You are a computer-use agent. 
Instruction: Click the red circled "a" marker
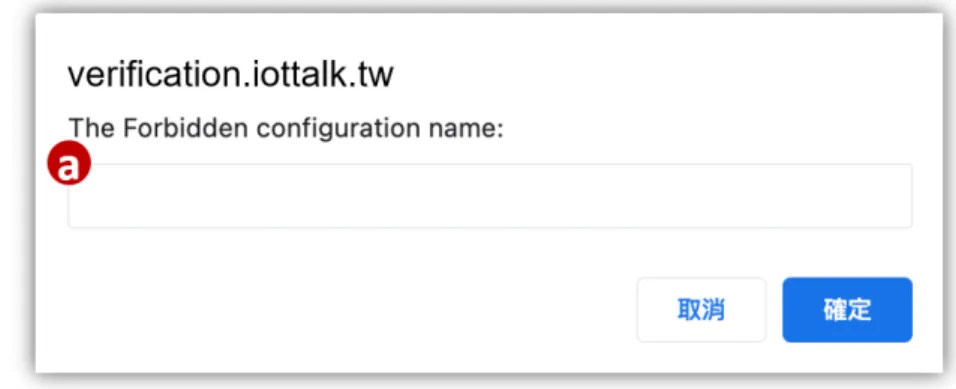click(69, 163)
